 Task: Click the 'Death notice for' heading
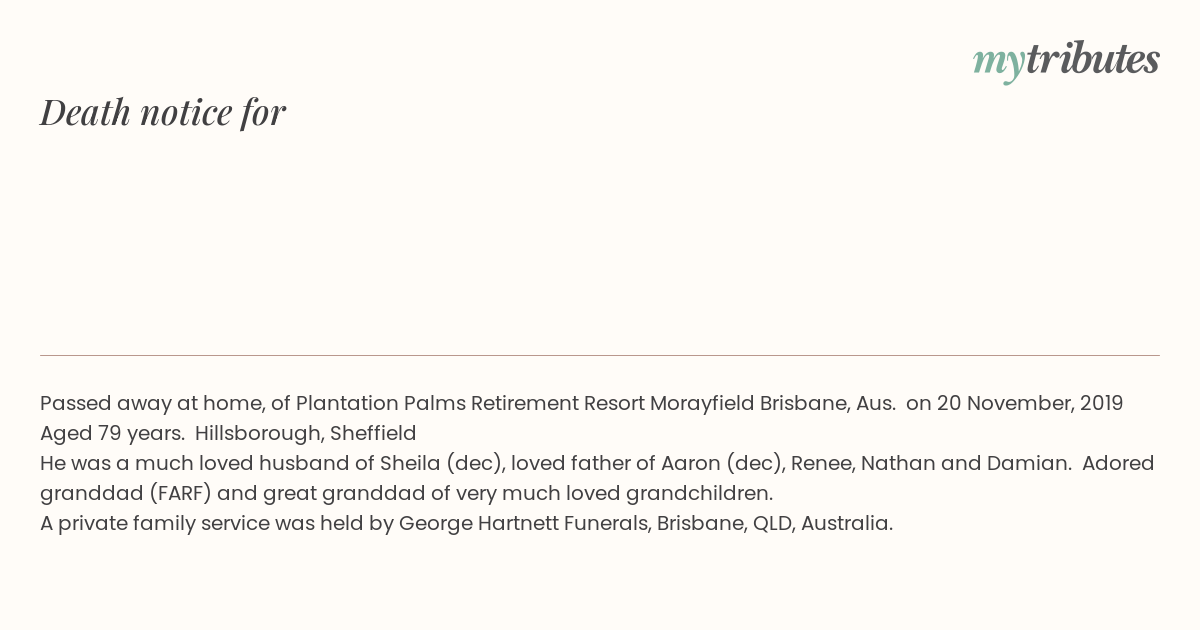point(163,112)
